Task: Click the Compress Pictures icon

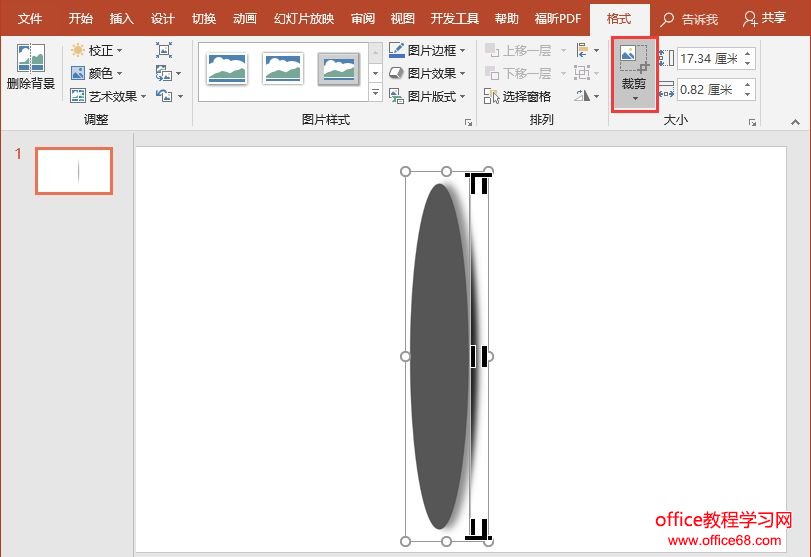Action: tap(165, 50)
